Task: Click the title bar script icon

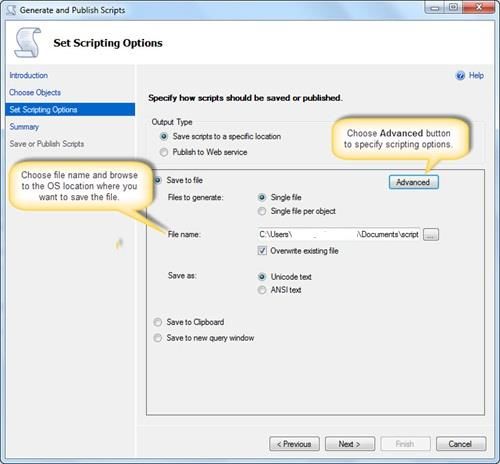Action: 11,10
